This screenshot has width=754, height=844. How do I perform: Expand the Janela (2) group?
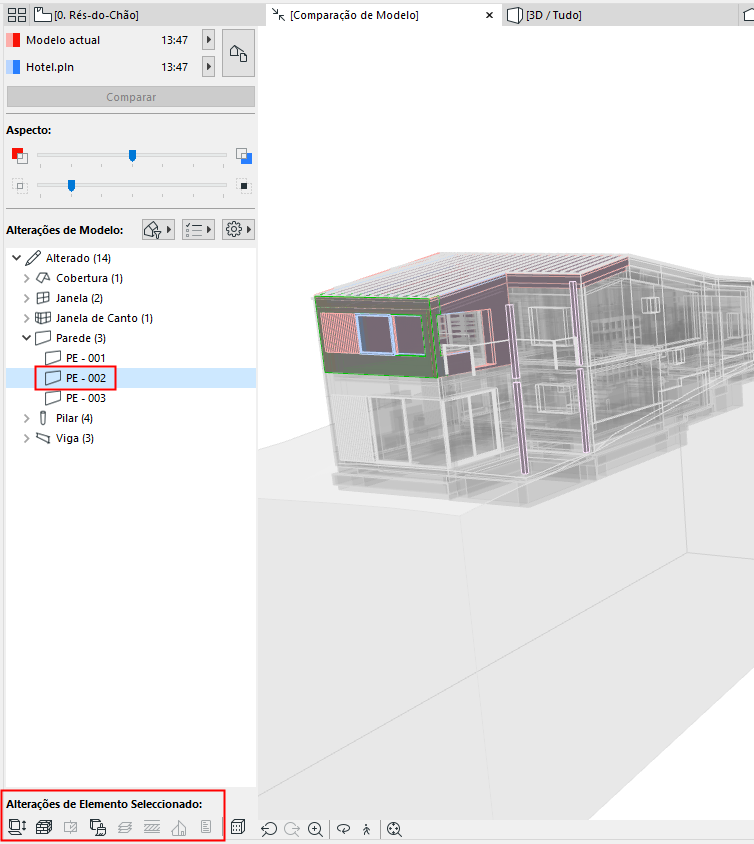(26, 298)
